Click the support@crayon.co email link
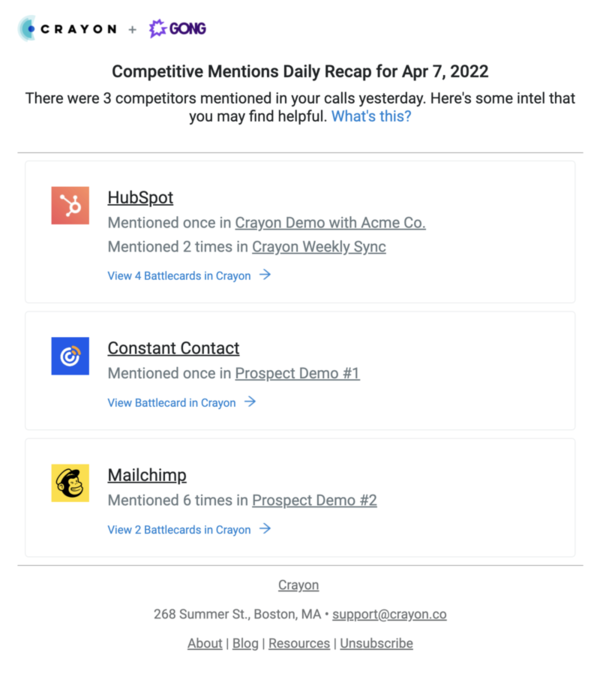 [x=389, y=614]
